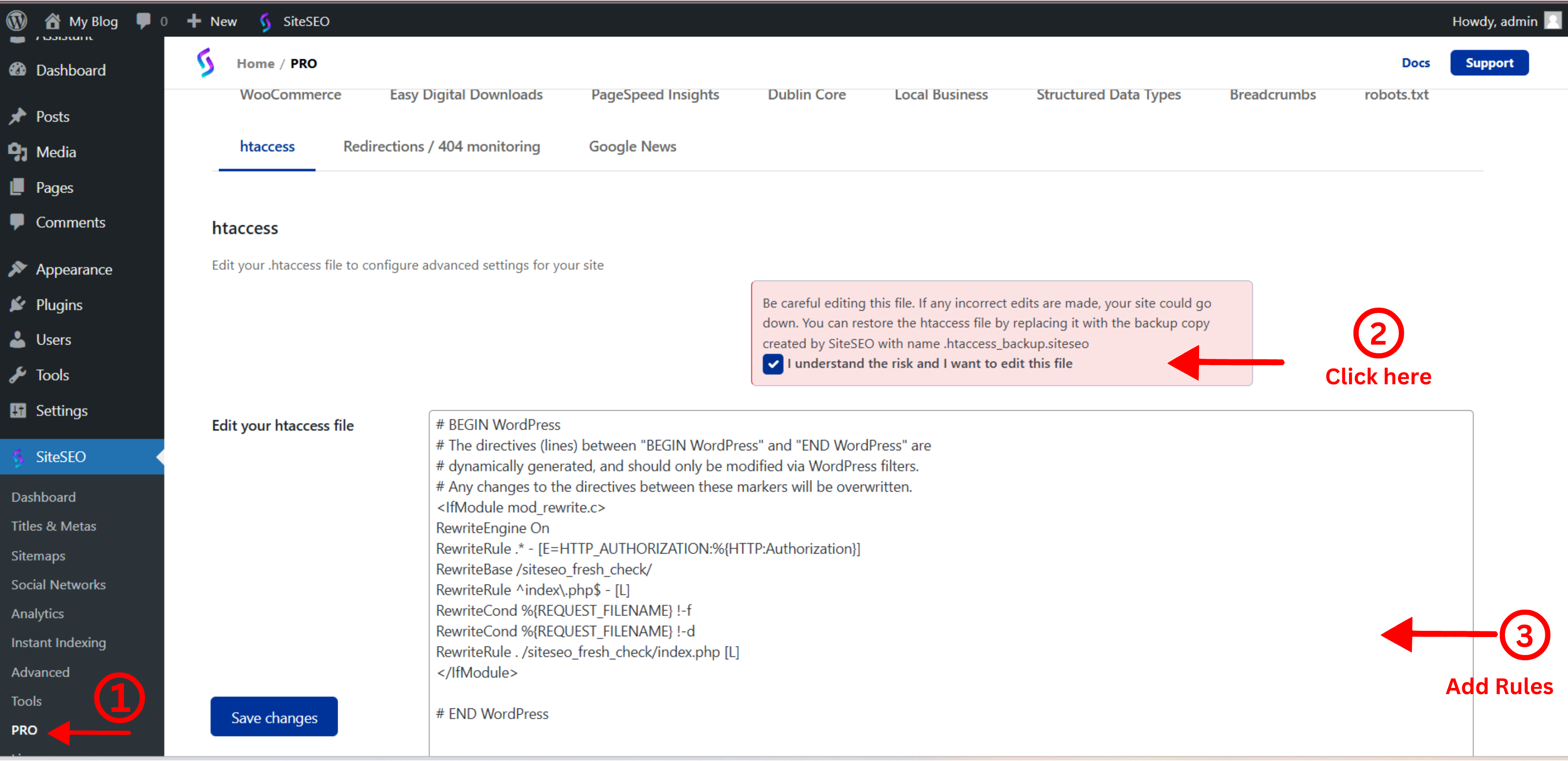Open Titles & Metas submenu item
Screen dimensions: 1568x761
54,526
